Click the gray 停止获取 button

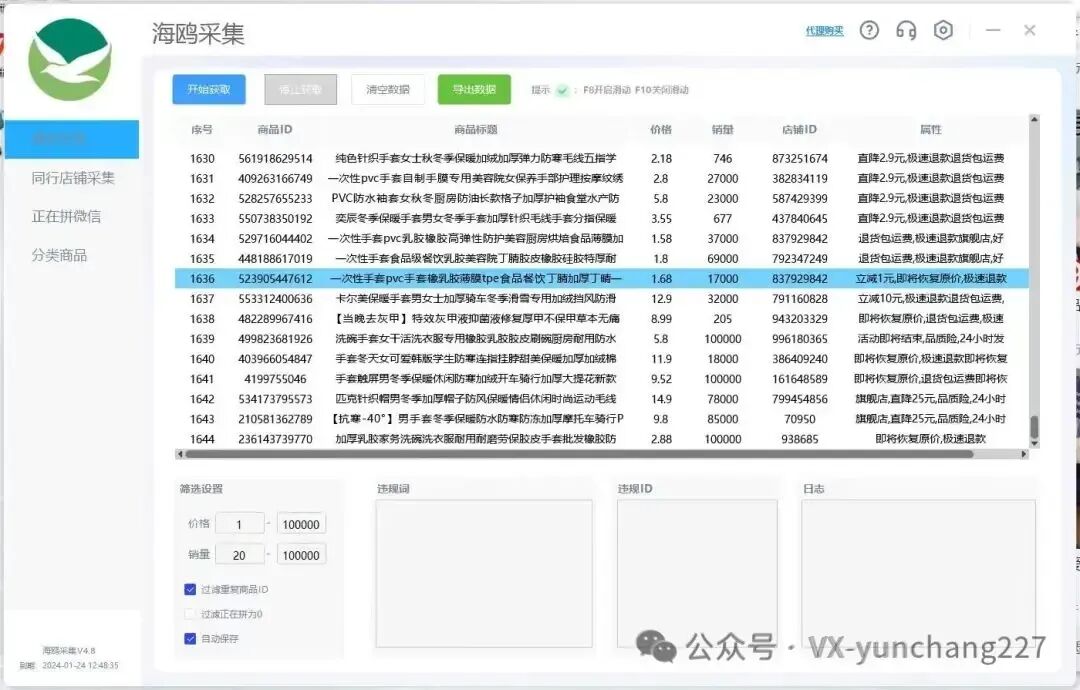[x=300, y=90]
